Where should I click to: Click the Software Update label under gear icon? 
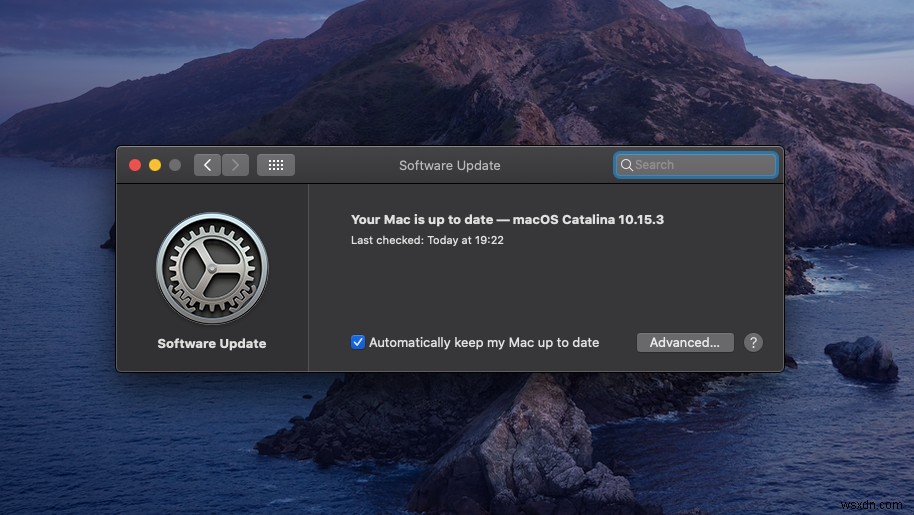coord(212,344)
